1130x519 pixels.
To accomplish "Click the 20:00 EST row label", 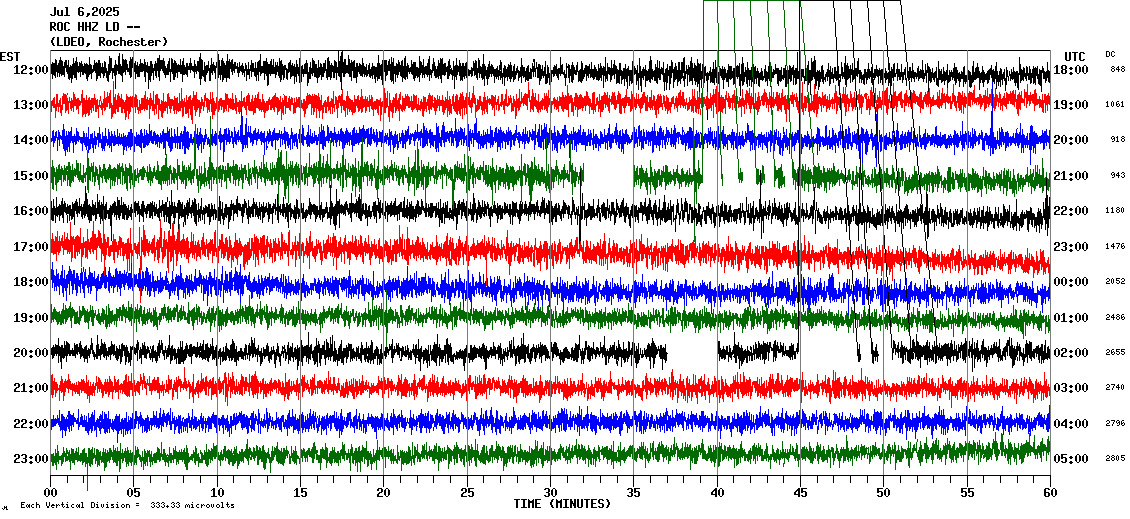I will click(32, 353).
